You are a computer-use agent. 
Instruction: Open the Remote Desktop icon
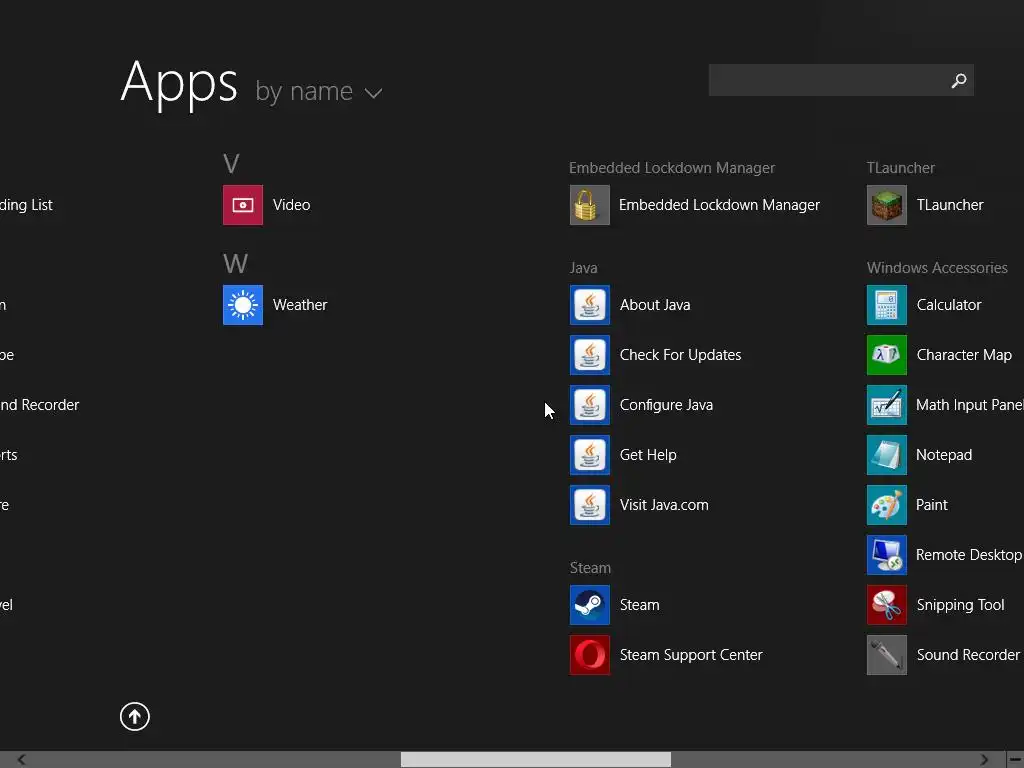click(887, 555)
